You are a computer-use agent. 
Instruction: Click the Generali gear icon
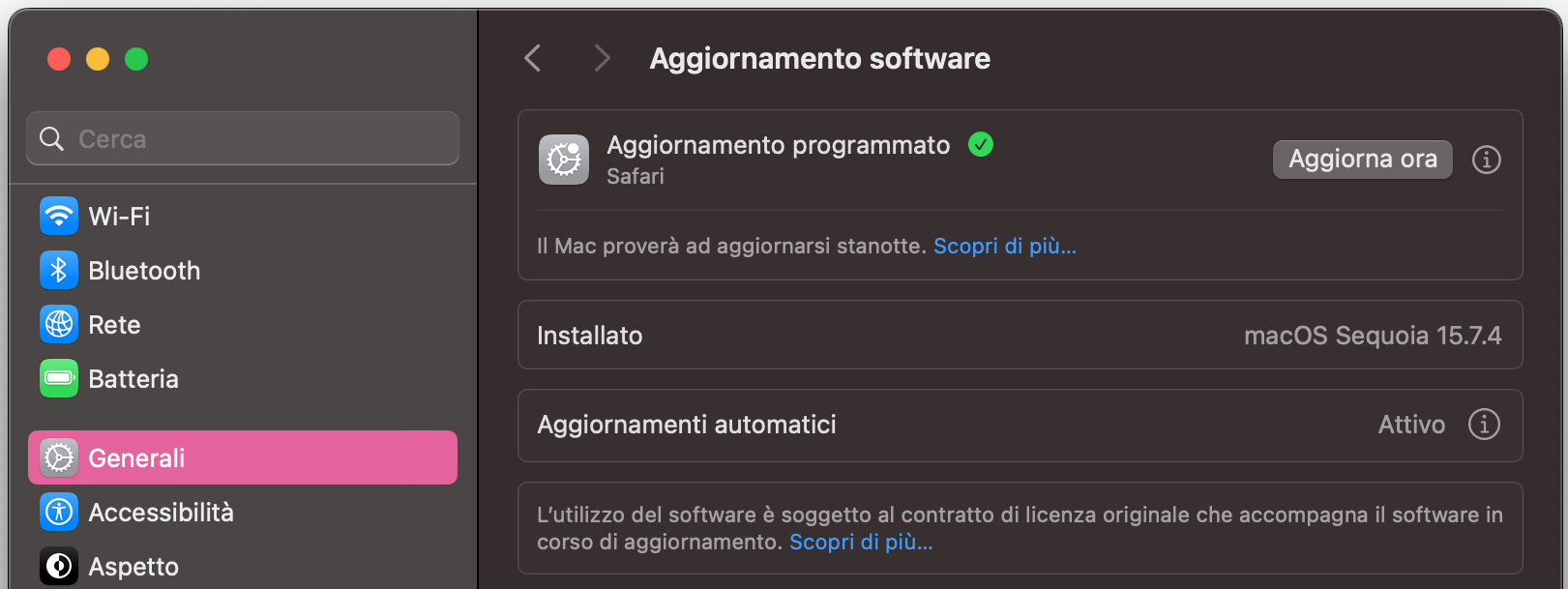[59, 456]
